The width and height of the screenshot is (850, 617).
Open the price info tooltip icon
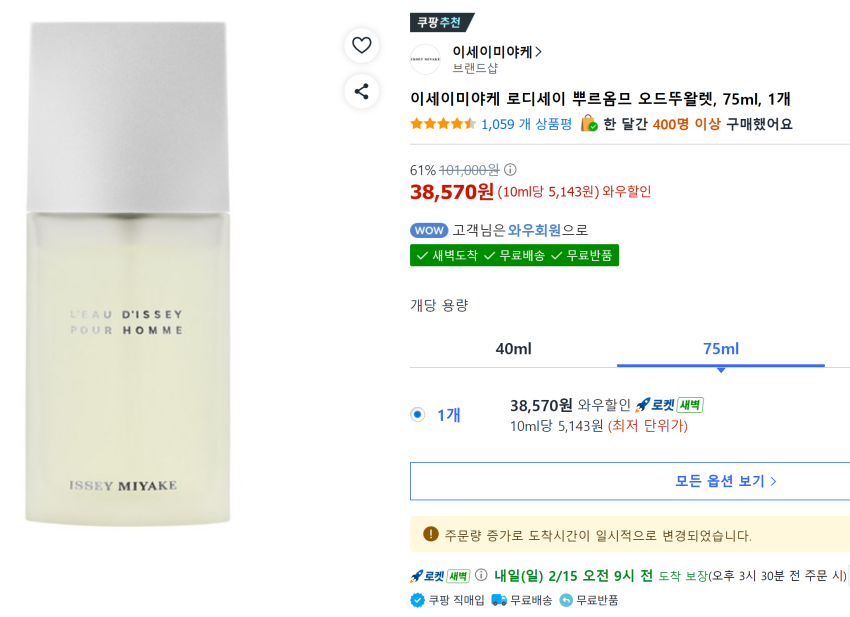510,170
